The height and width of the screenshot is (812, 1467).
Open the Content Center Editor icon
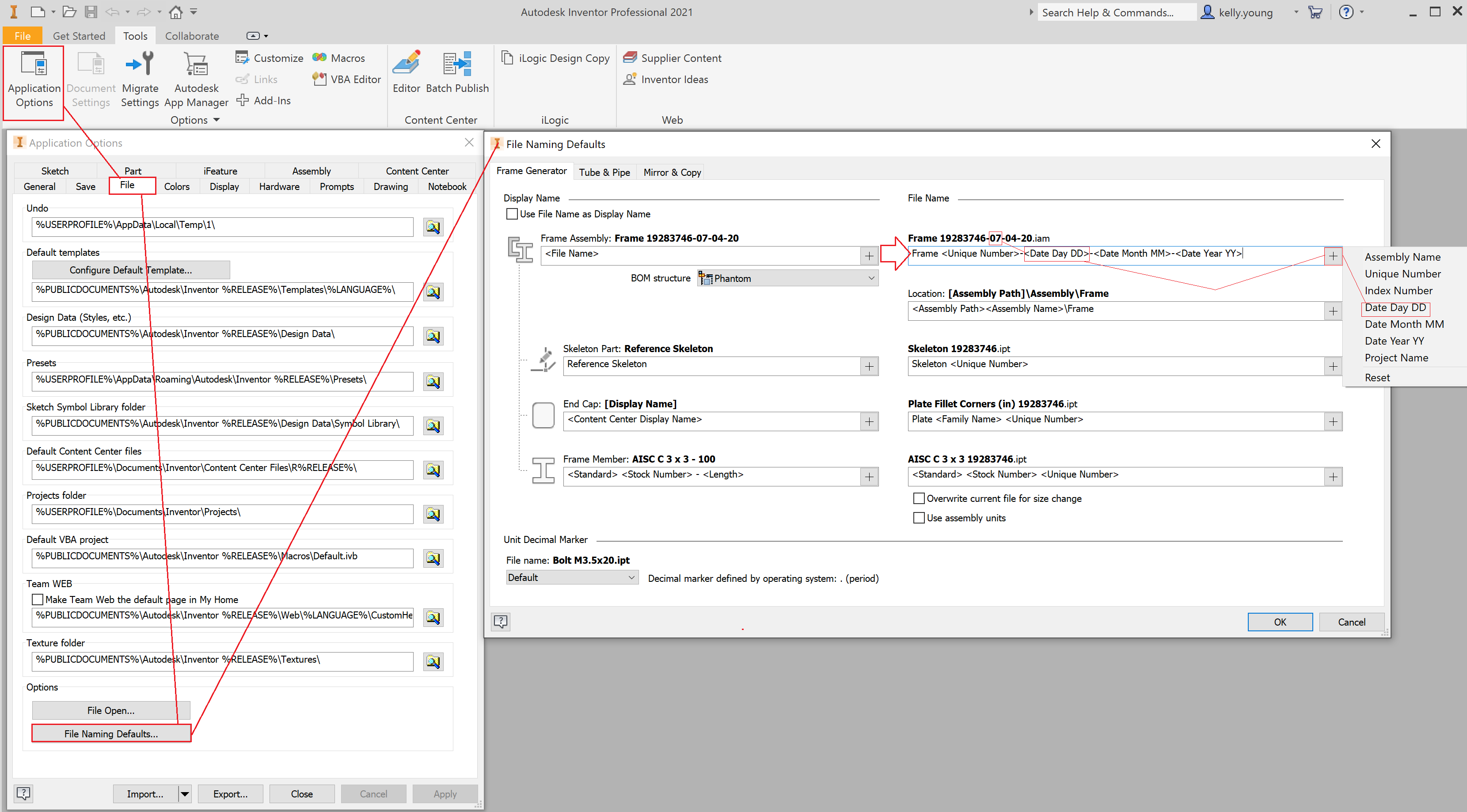[406, 64]
